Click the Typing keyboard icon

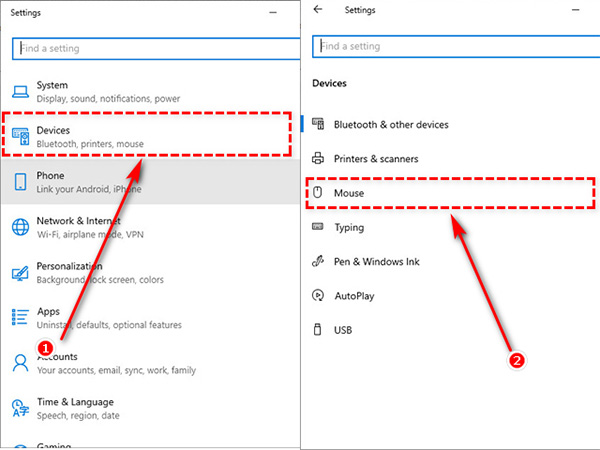[319, 227]
